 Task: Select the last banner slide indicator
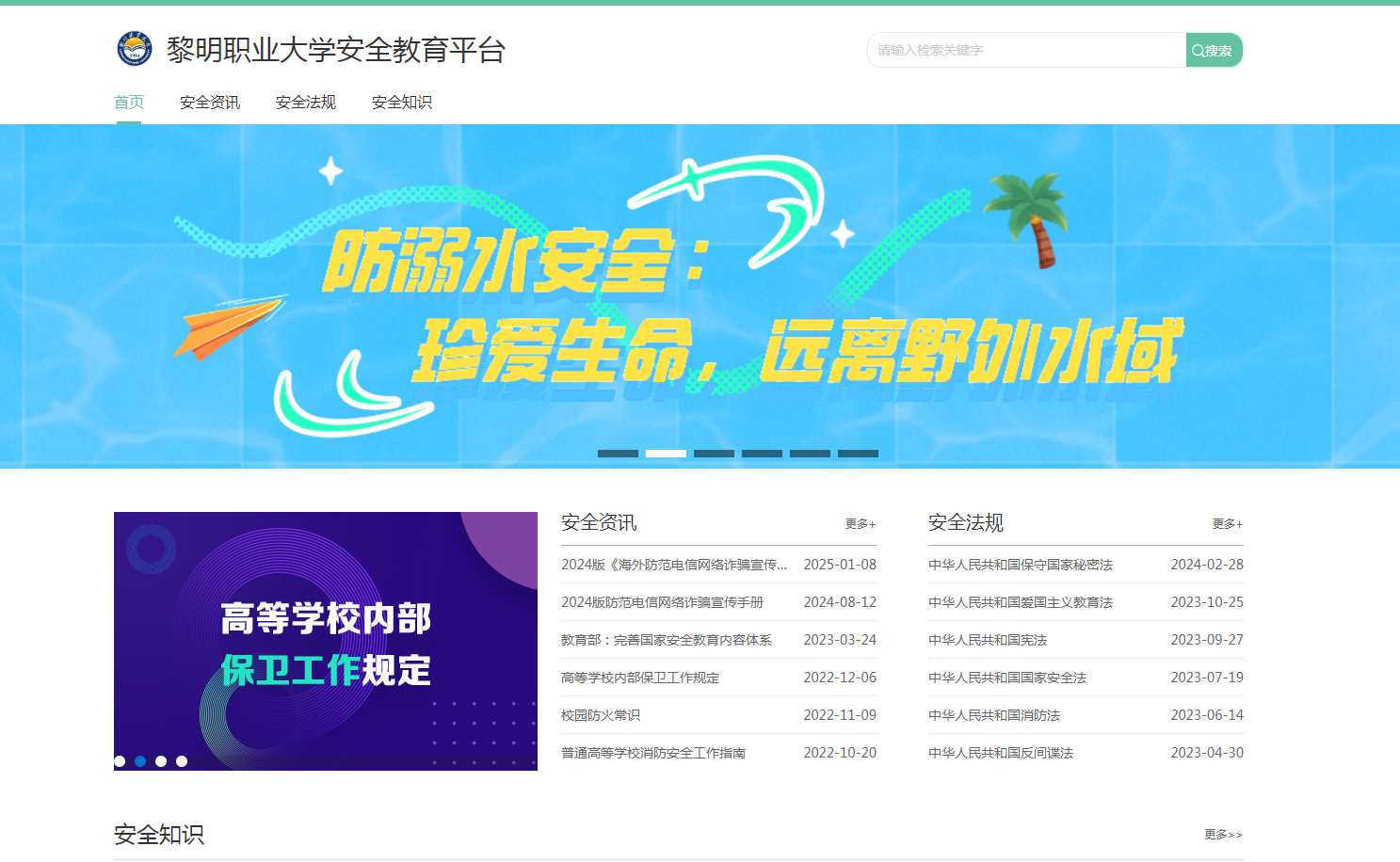pyautogui.click(x=858, y=454)
